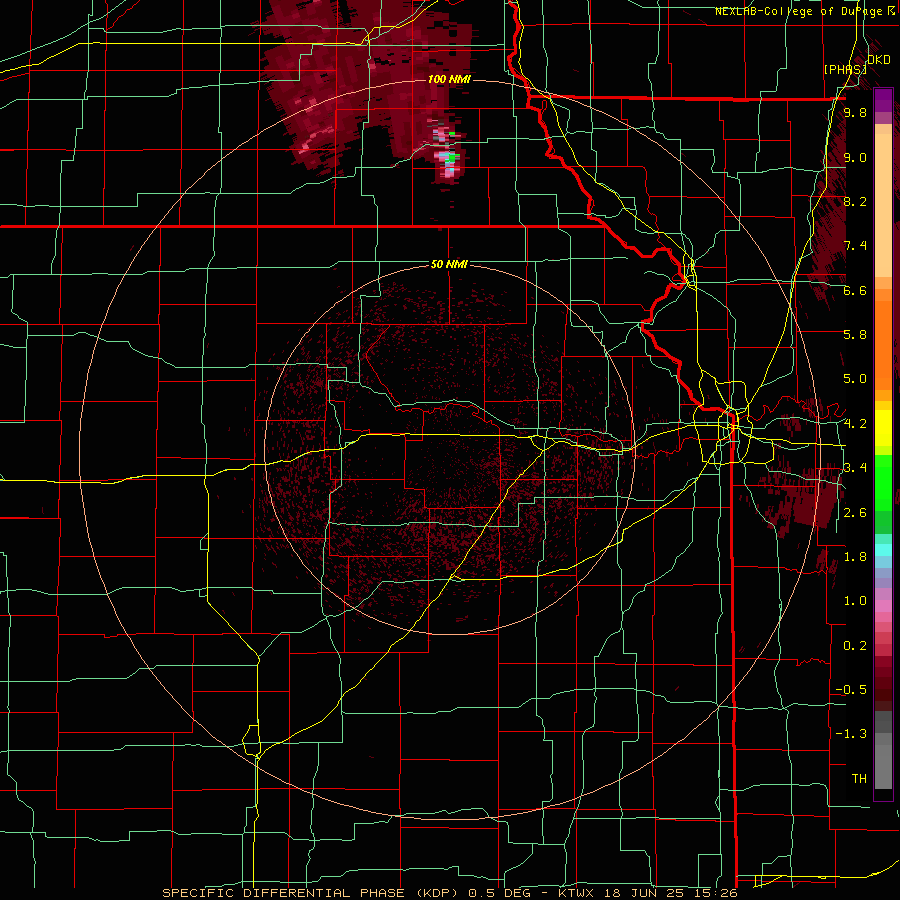Pick the bright yellow segment of the color bar
This screenshot has height=900, width=900.
click(883, 428)
